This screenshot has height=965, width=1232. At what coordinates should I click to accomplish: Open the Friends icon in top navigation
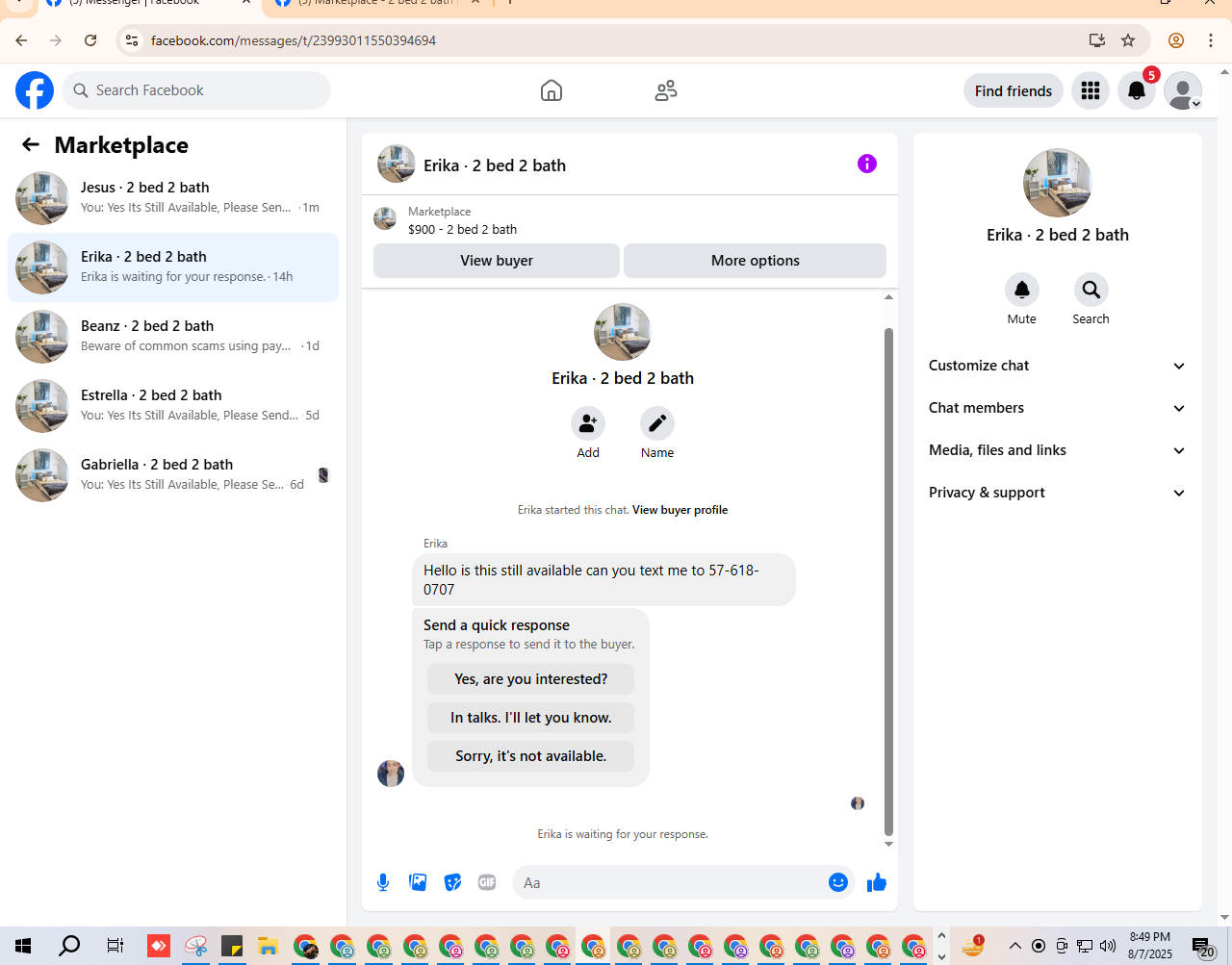pos(666,90)
